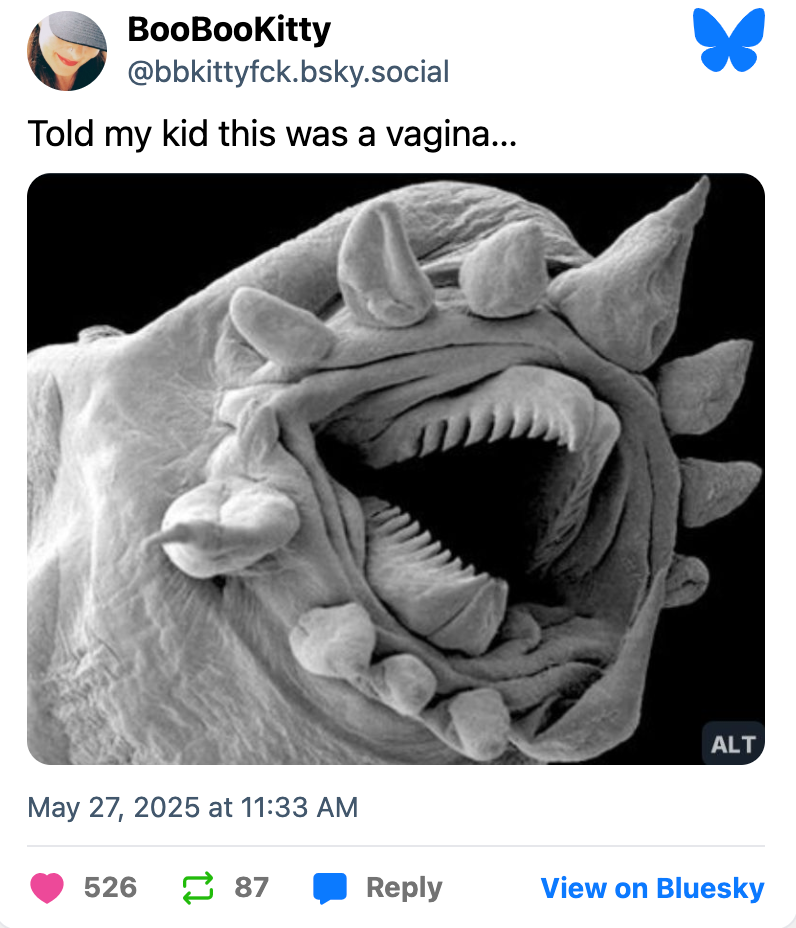Image resolution: width=796 pixels, height=928 pixels.
Task: Click the blue reply speech bubble icon
Action: pyautogui.click(x=330, y=887)
